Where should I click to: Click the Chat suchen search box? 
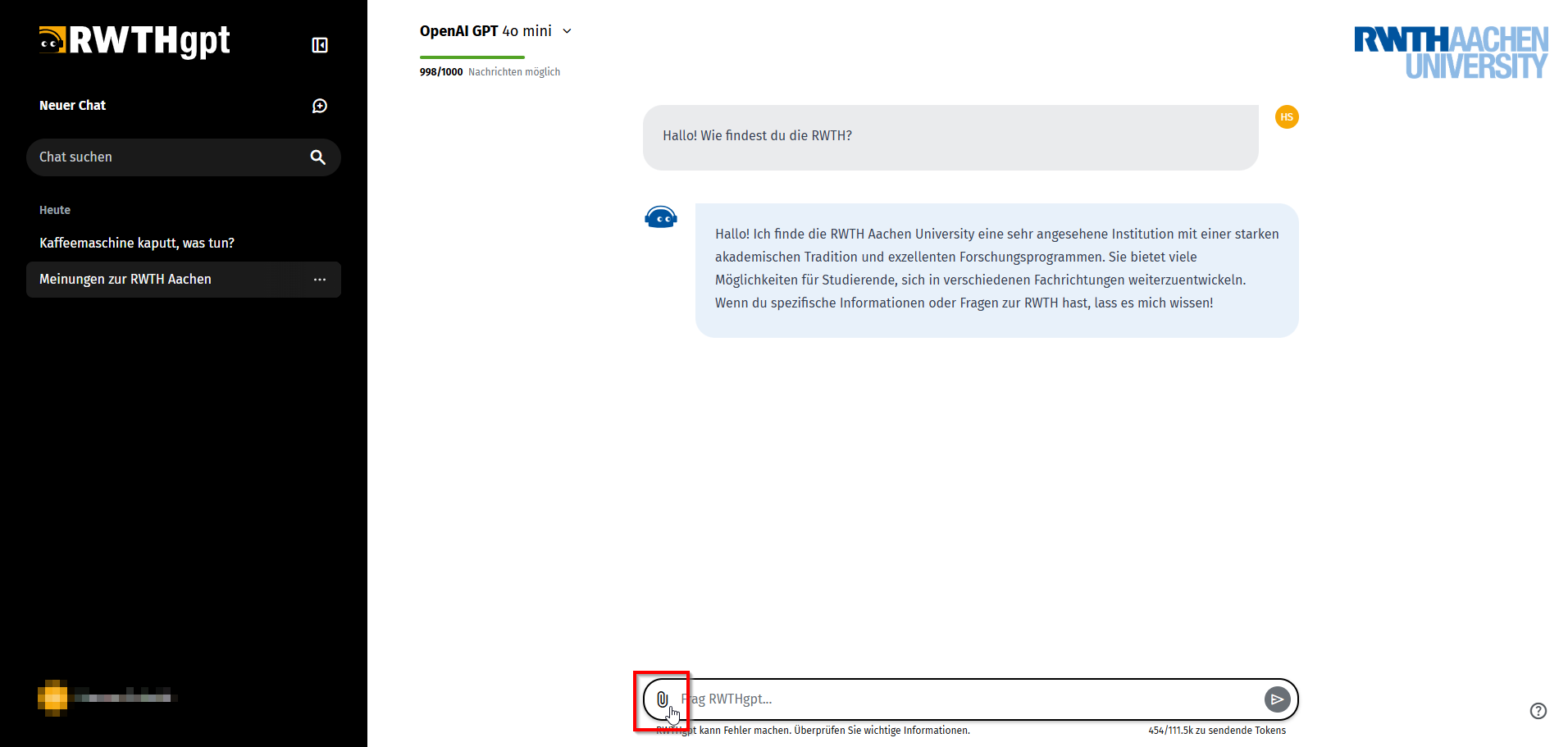point(164,157)
